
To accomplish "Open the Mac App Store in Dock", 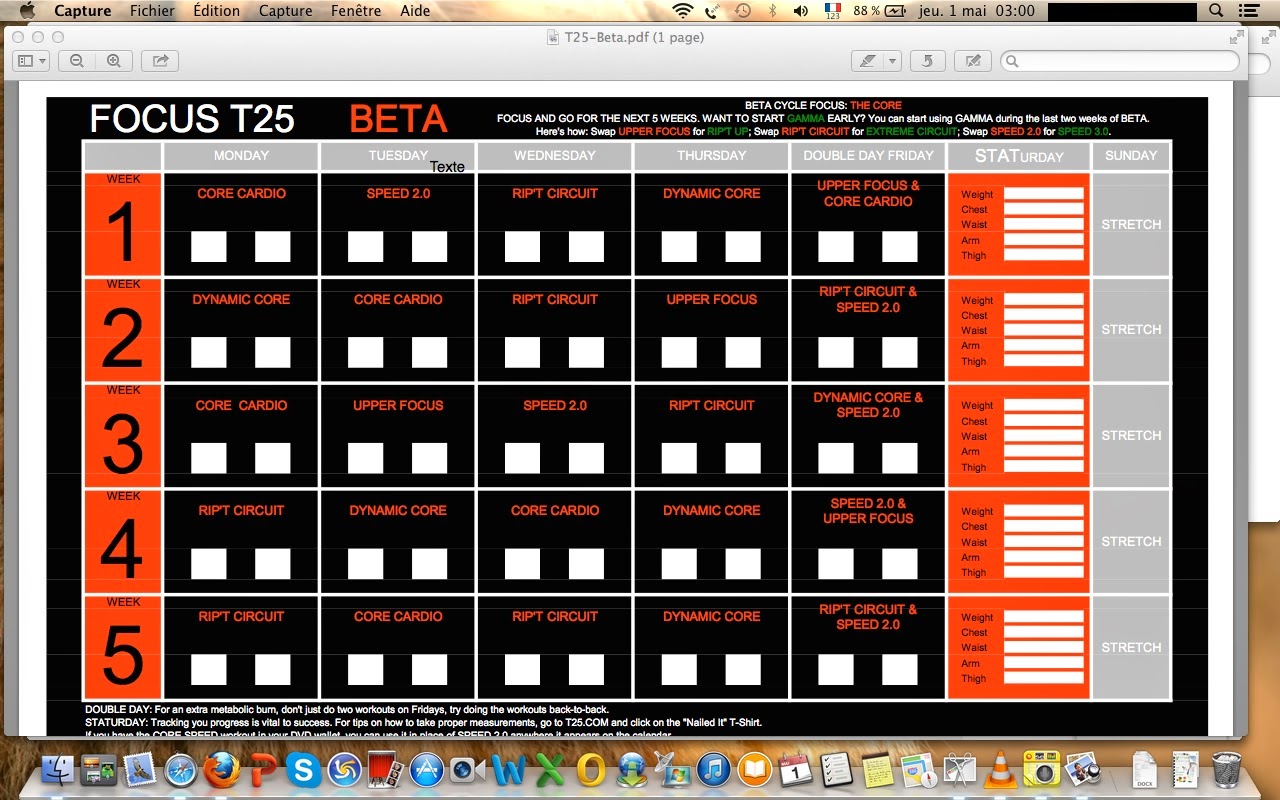I will [426, 771].
